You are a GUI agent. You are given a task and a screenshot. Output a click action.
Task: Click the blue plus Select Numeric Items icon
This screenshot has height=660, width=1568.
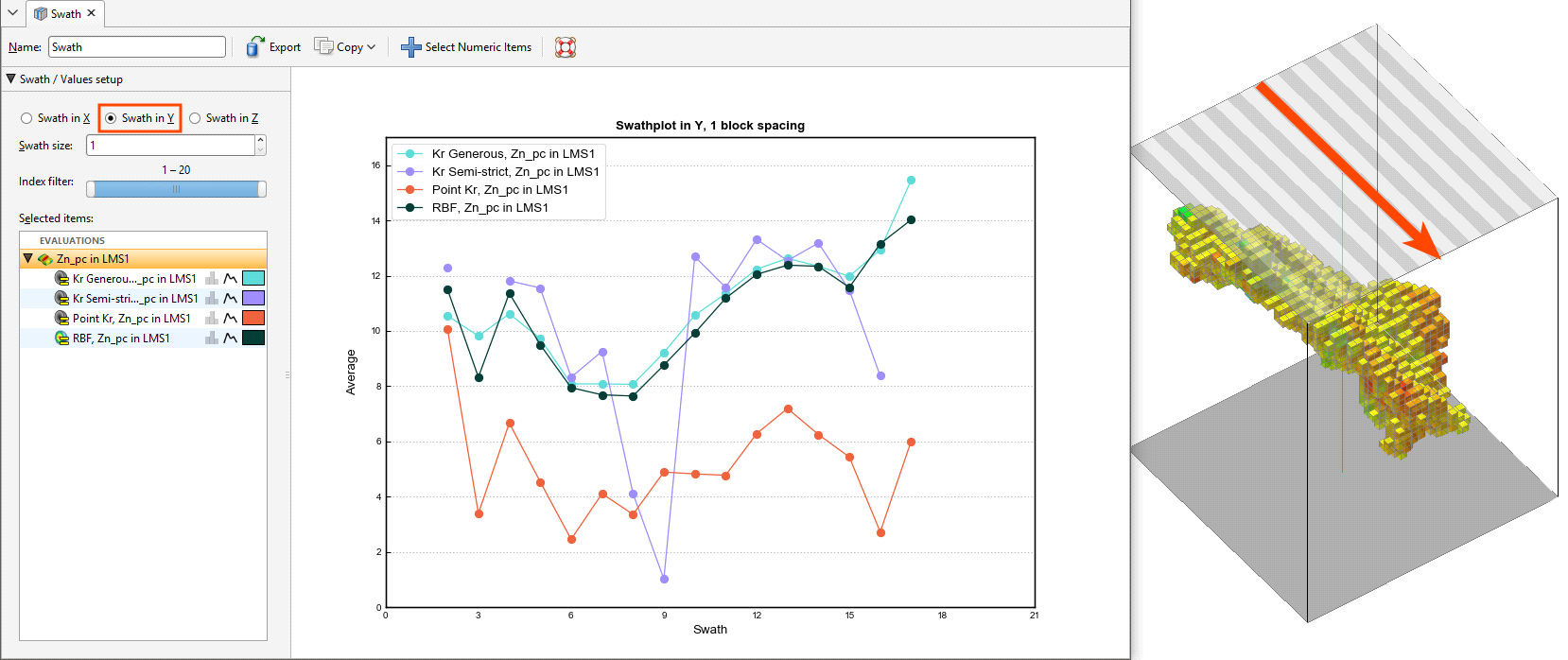410,47
